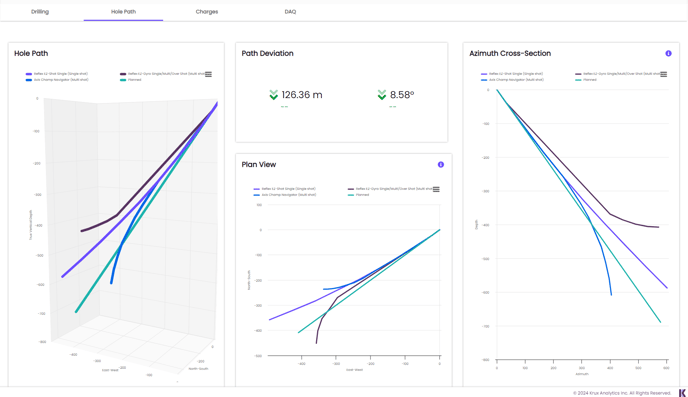
Task: Open the DAQ tab
Action: pos(290,12)
